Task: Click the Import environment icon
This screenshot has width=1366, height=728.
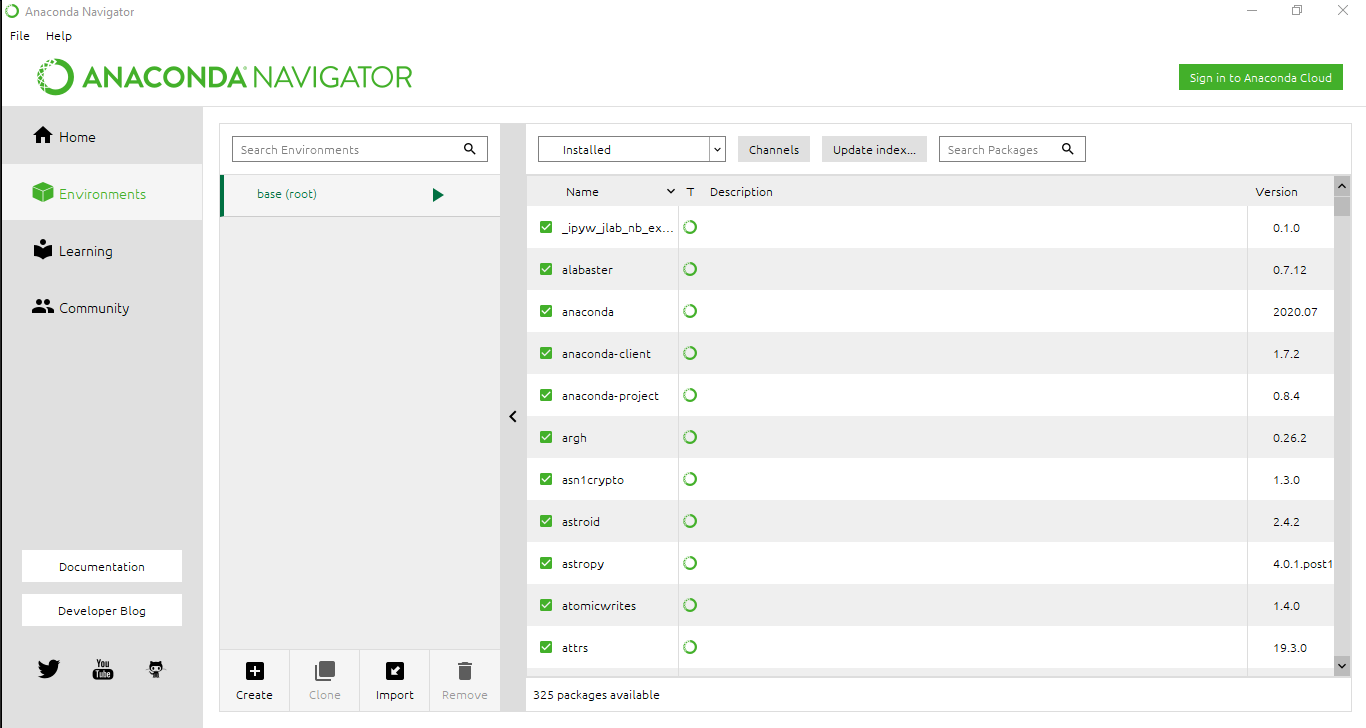Action: point(394,671)
